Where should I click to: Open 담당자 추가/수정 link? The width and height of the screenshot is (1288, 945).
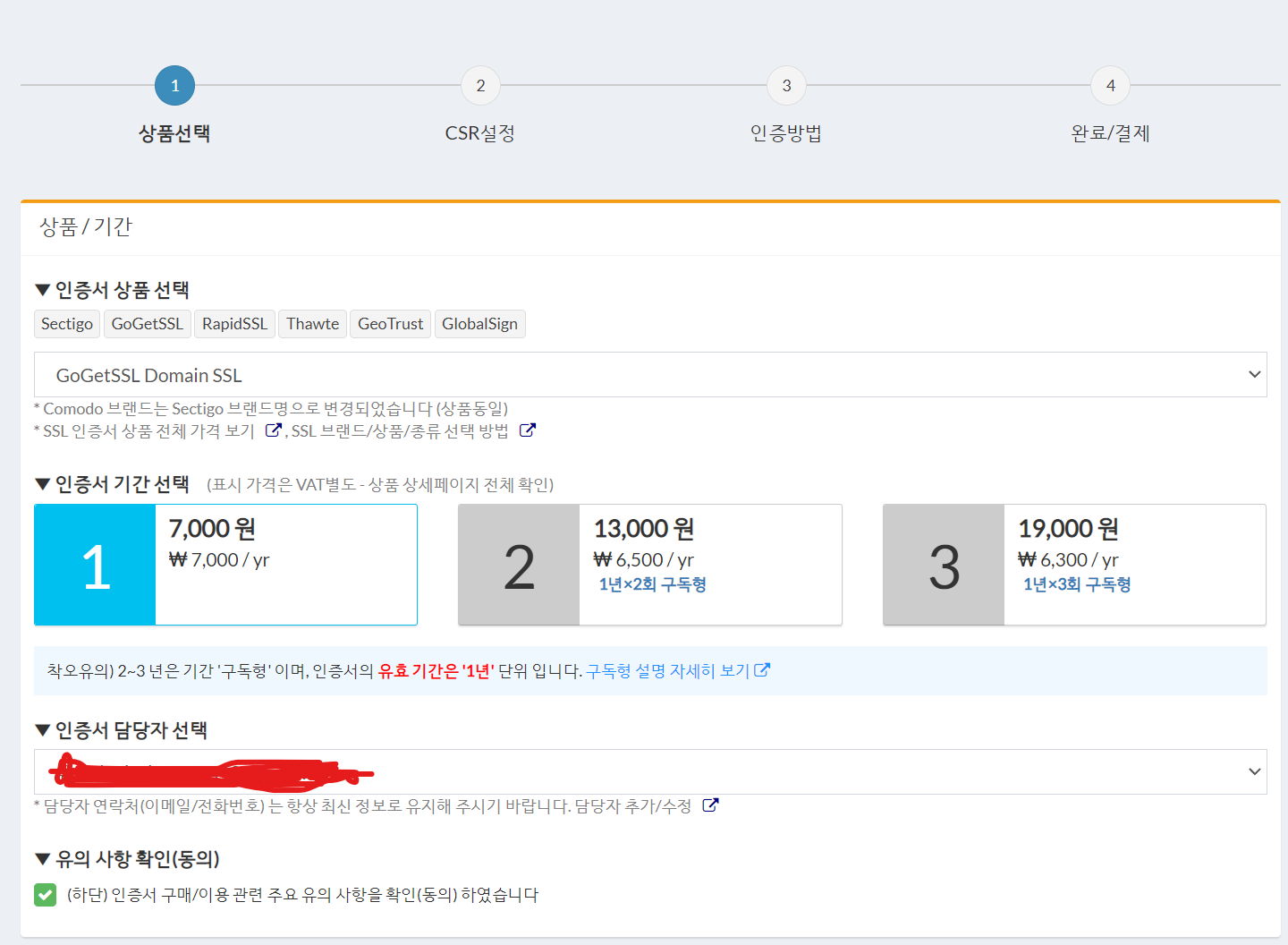(633, 805)
